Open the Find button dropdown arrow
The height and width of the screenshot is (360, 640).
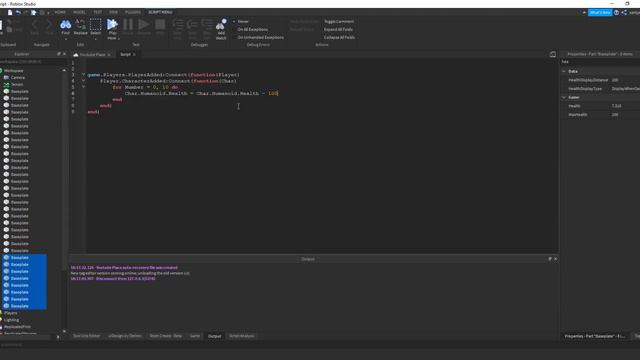coord(65,39)
